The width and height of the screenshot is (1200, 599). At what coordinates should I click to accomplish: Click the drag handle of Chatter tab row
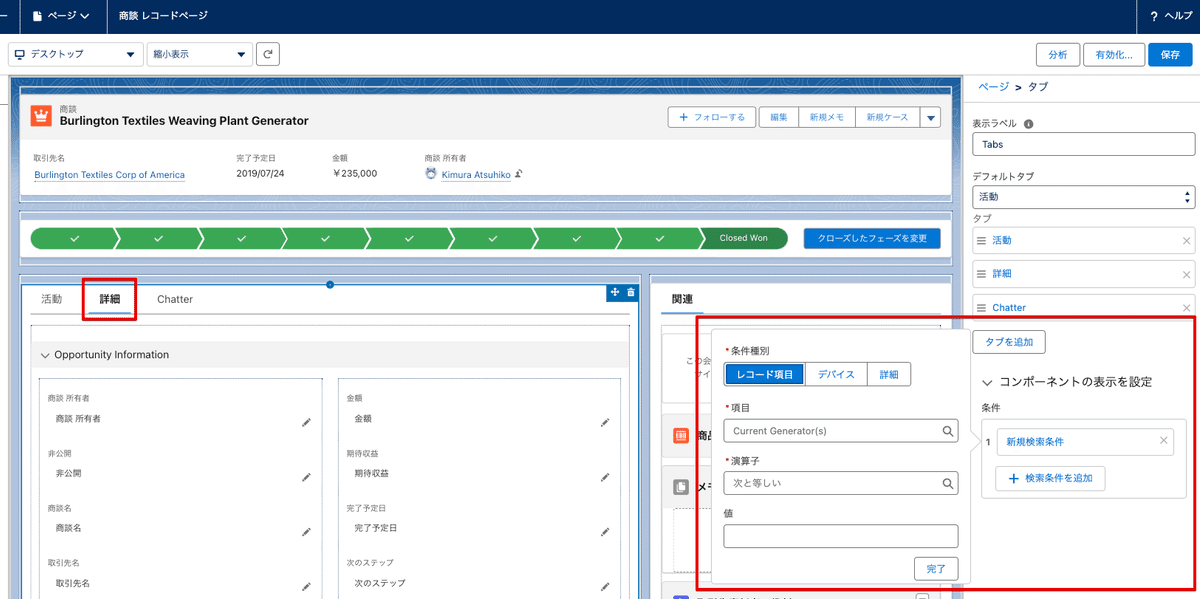(x=982, y=308)
